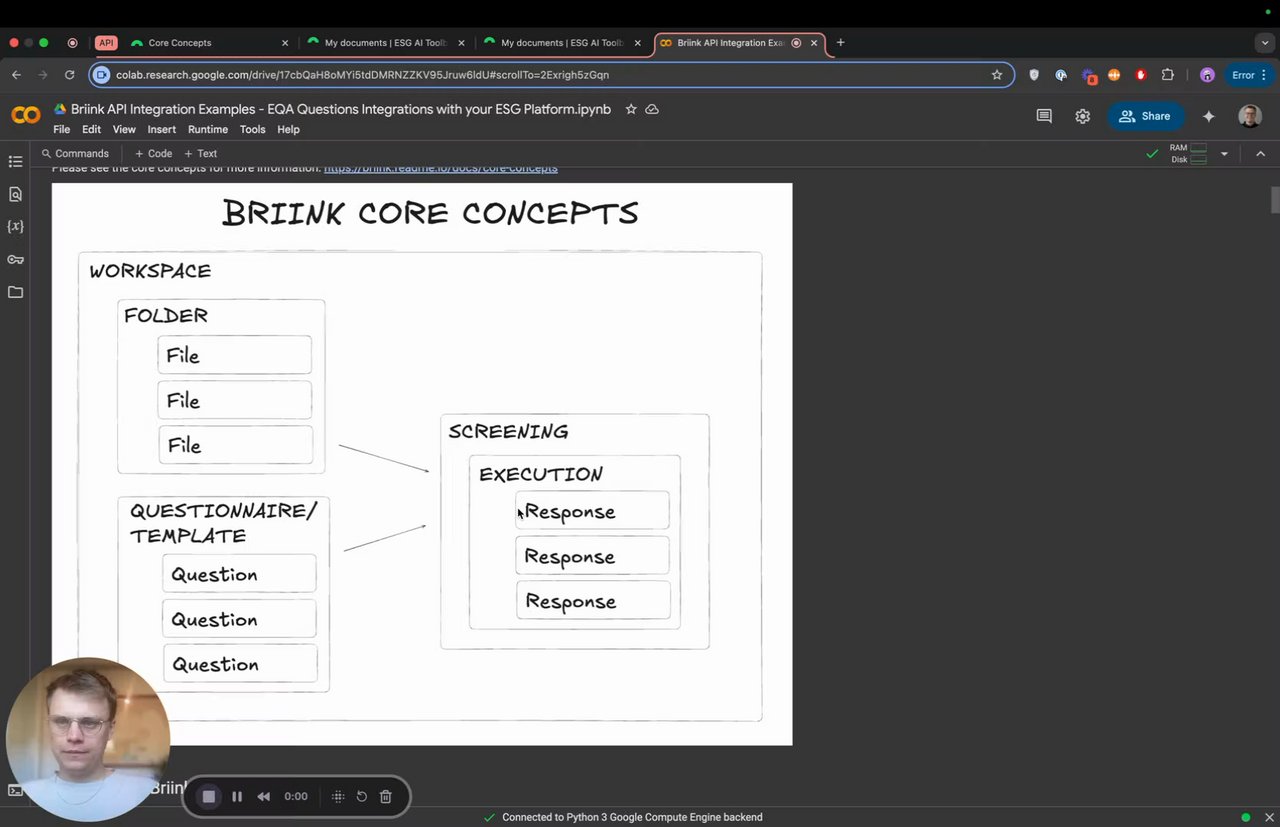This screenshot has width=1280, height=827.
Task: Add a Code cell
Action: point(153,154)
